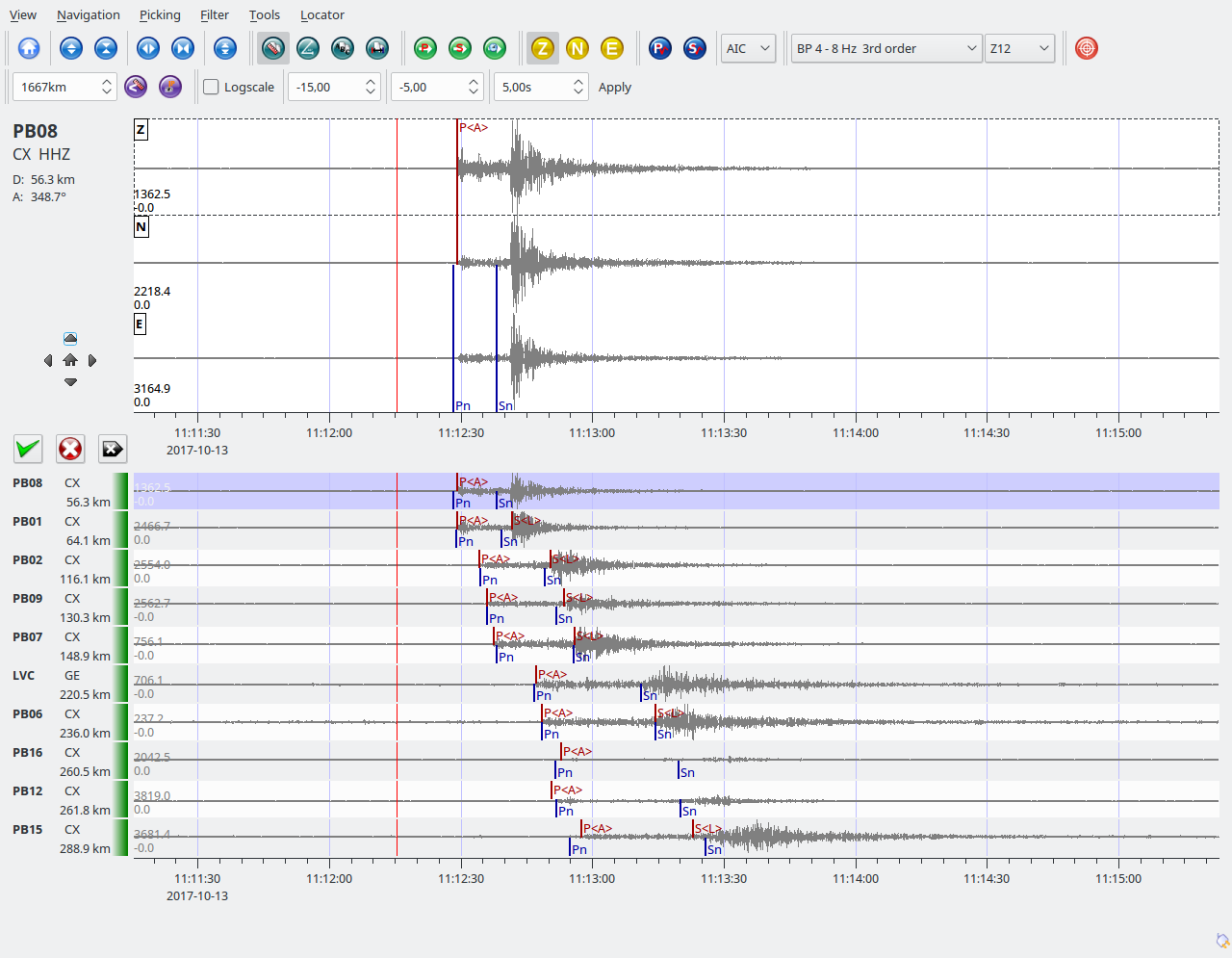Open the AIC picker dropdown
1232x958 pixels.
[748, 48]
